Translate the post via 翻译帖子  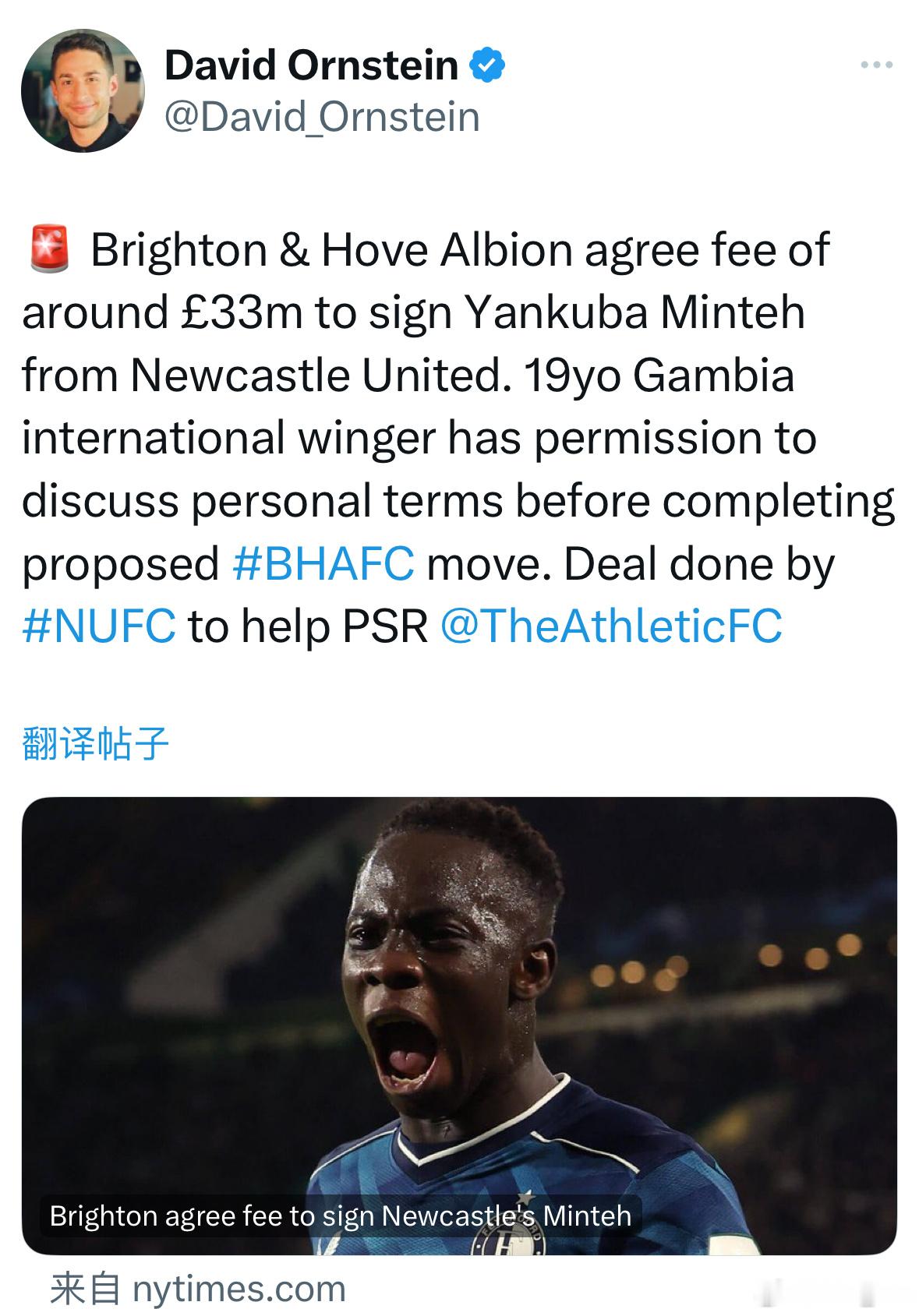click(95, 743)
